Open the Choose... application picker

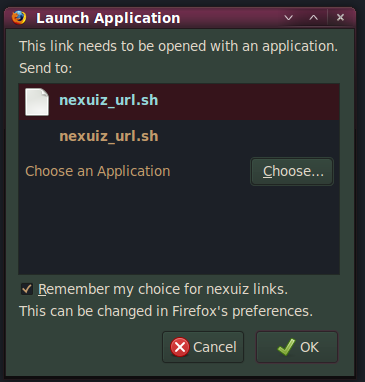[292, 171]
